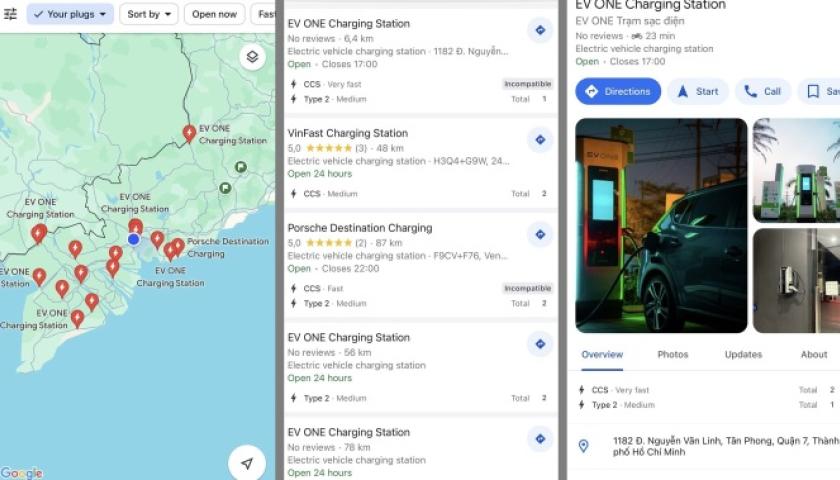Click directions icon for first EV ONE listing
The width and height of the screenshot is (840, 480).
click(540, 31)
